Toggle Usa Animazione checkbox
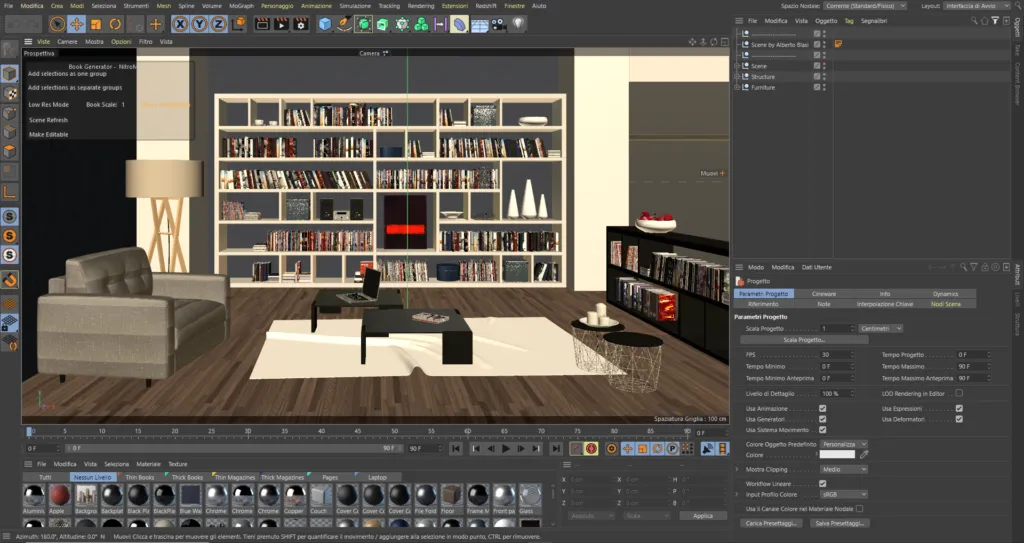This screenshot has height=543, width=1024. point(822,408)
